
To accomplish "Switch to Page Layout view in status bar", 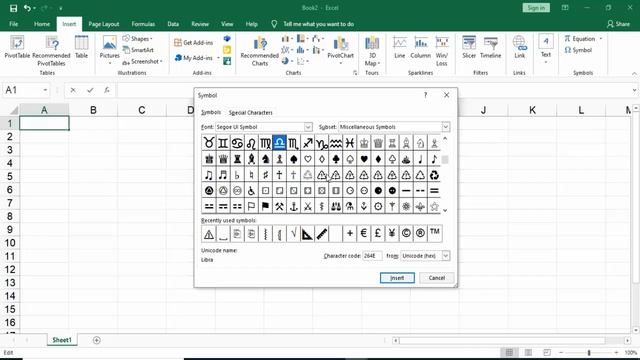I will click(528, 352).
